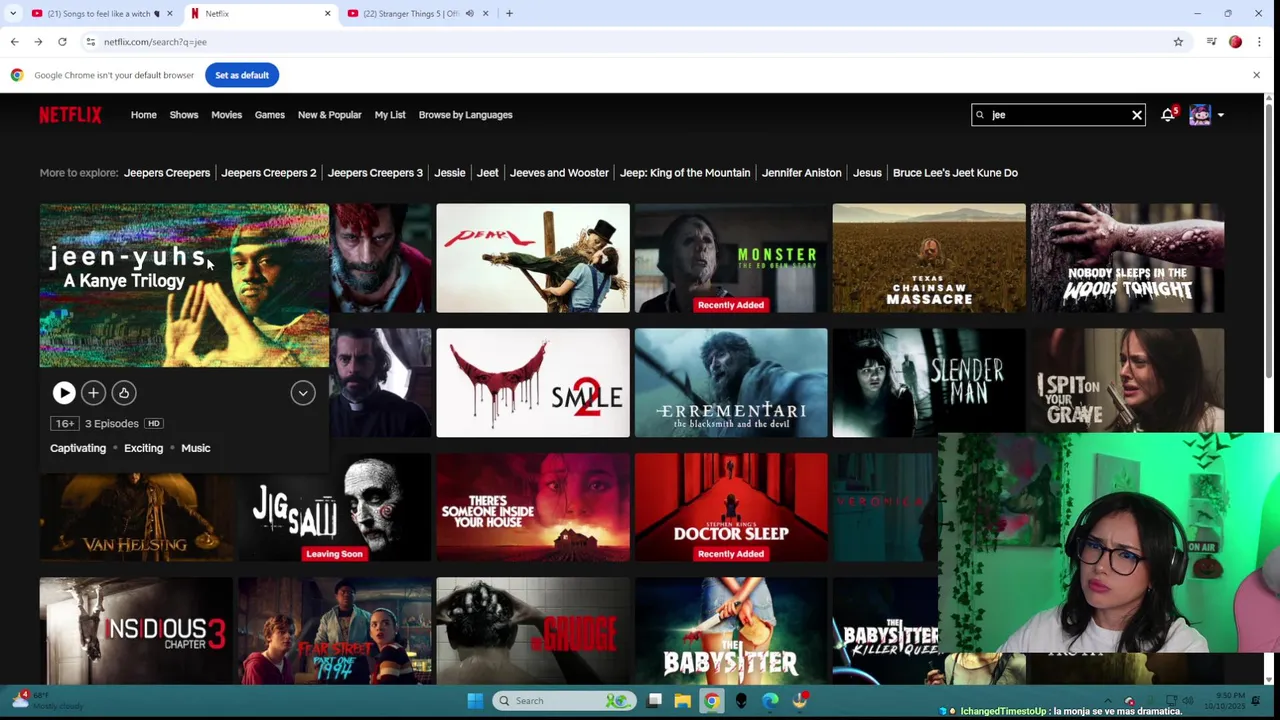Open the Chrome profile avatar

[1235, 42]
